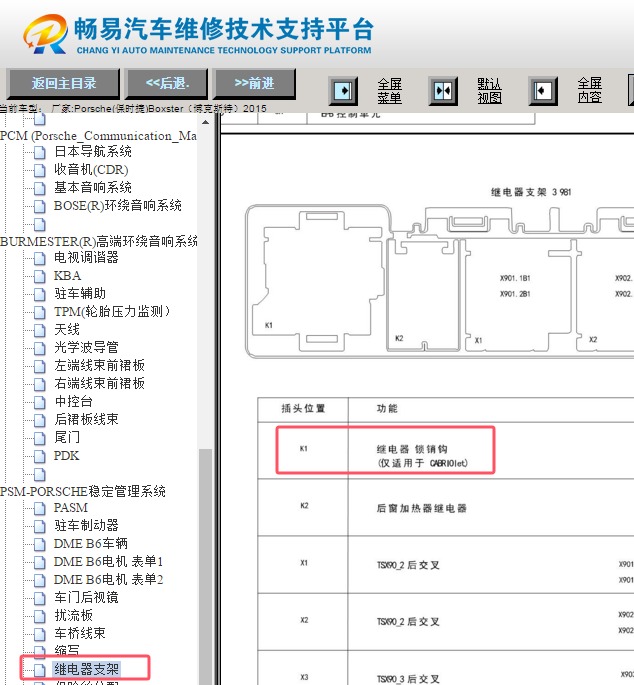
Task: Click document icon beside 中控台
Action: point(40,402)
